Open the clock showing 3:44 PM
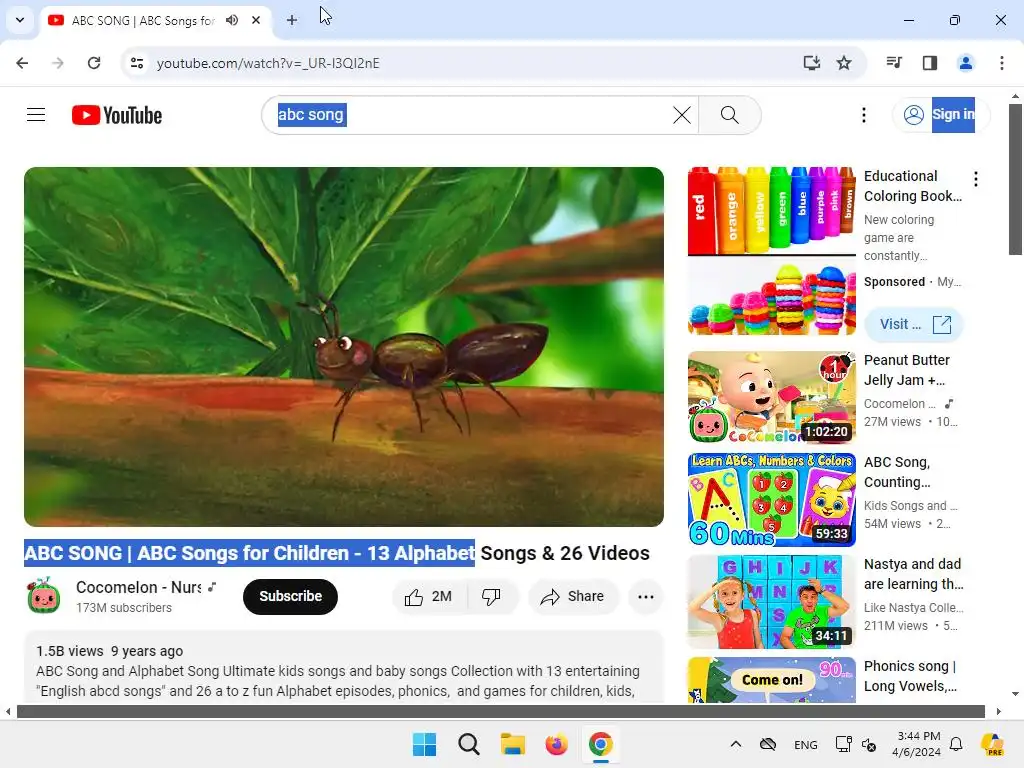The width and height of the screenshot is (1024, 768). coord(918,744)
